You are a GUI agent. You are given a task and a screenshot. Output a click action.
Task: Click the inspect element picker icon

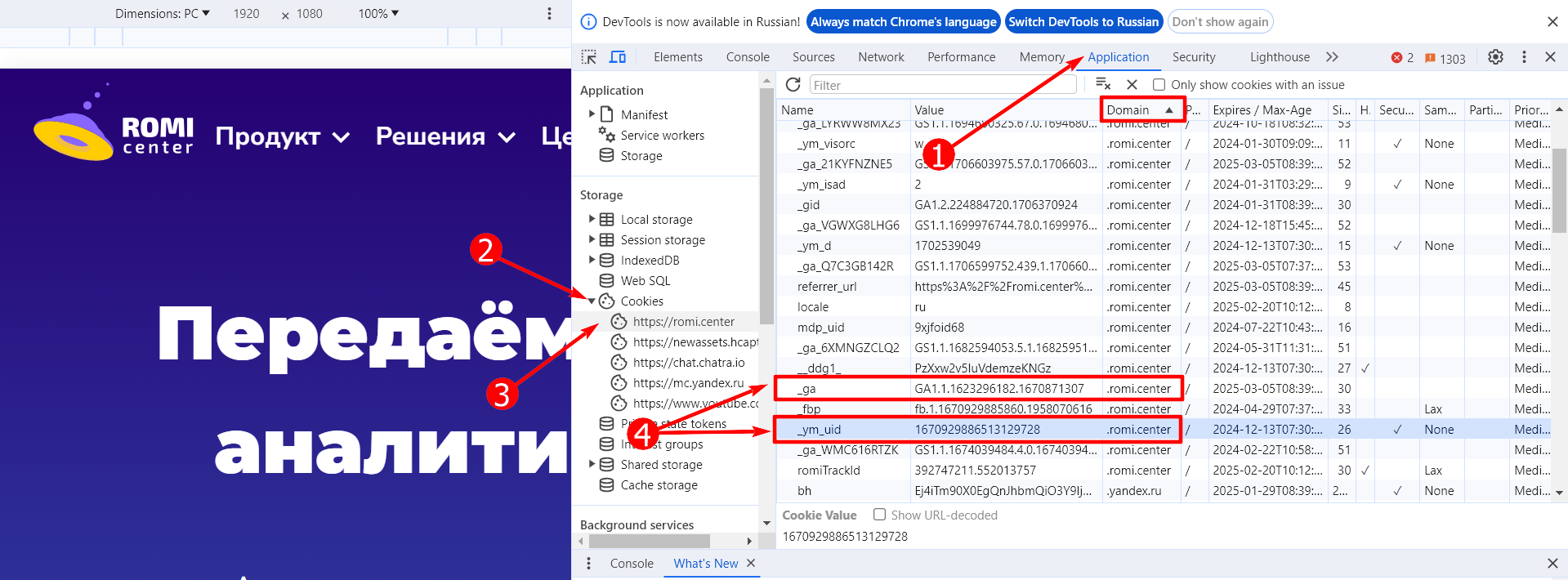tap(589, 57)
